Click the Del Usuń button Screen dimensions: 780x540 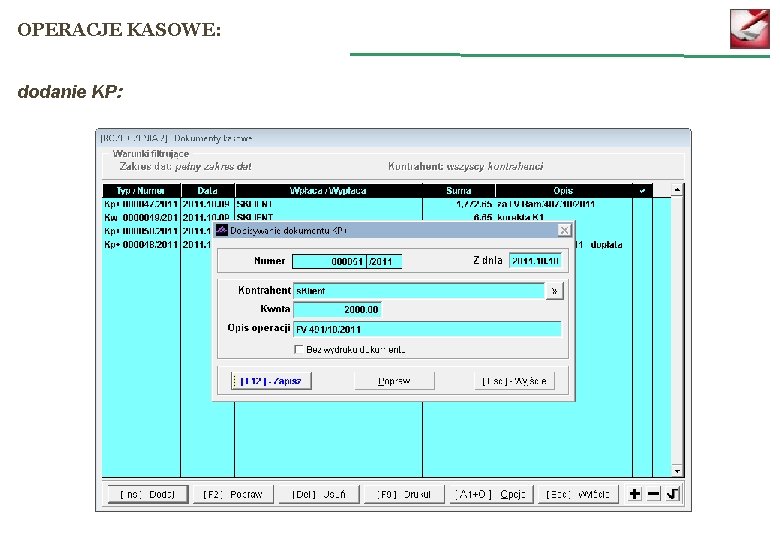319,494
